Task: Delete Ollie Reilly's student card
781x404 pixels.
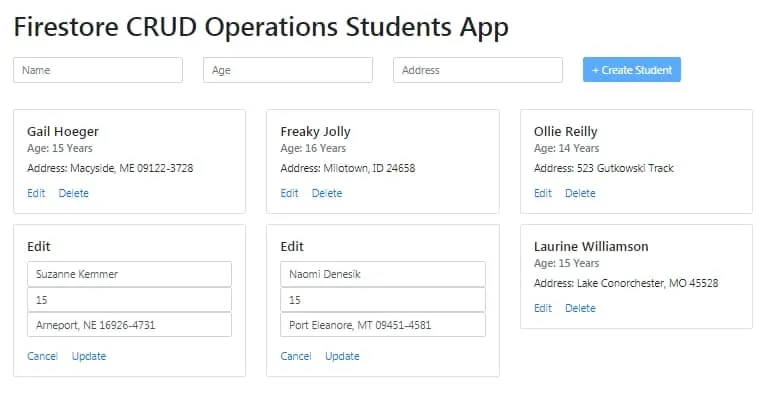Action: pos(580,193)
